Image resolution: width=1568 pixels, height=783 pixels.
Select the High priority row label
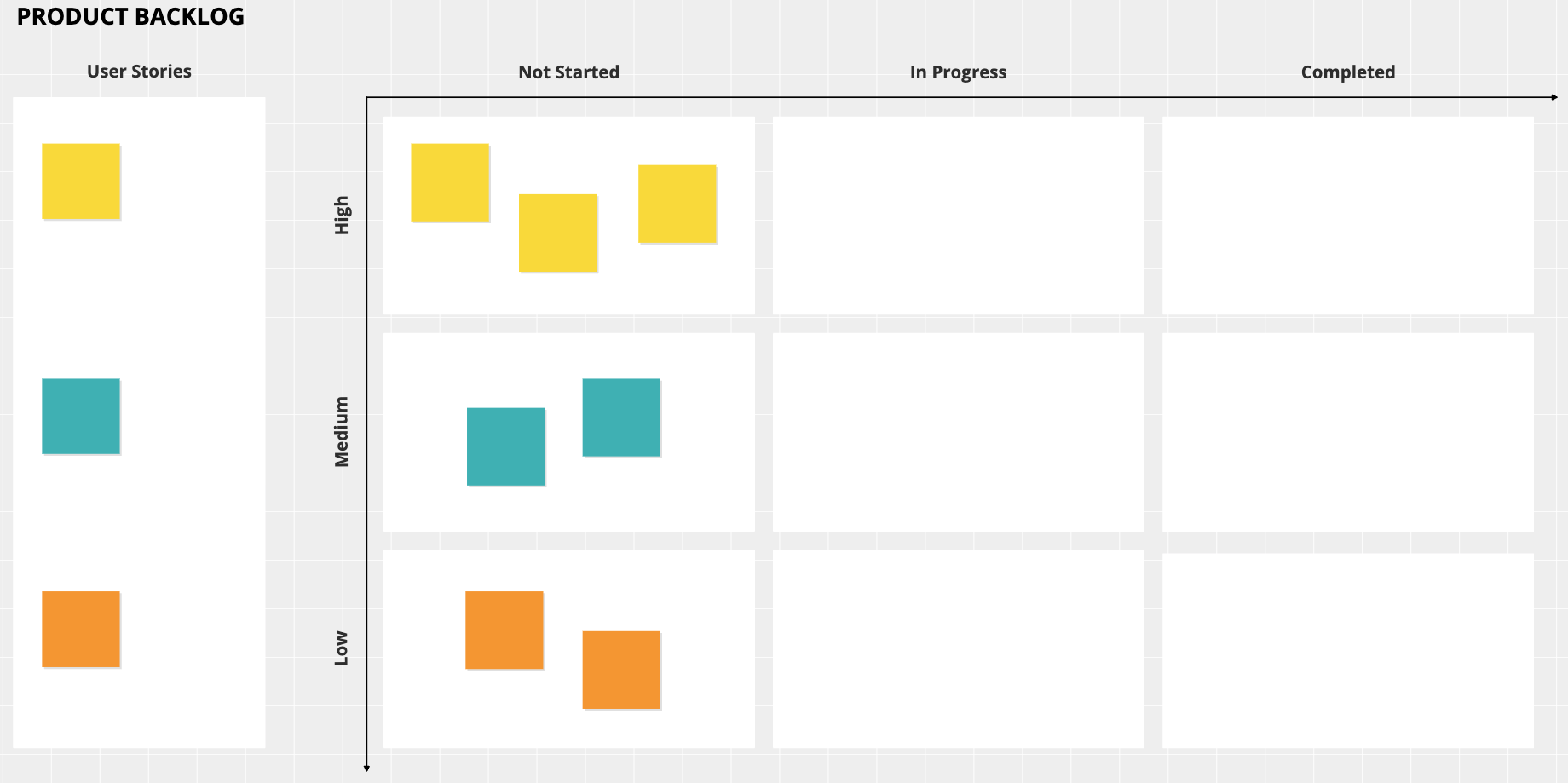pos(342,215)
